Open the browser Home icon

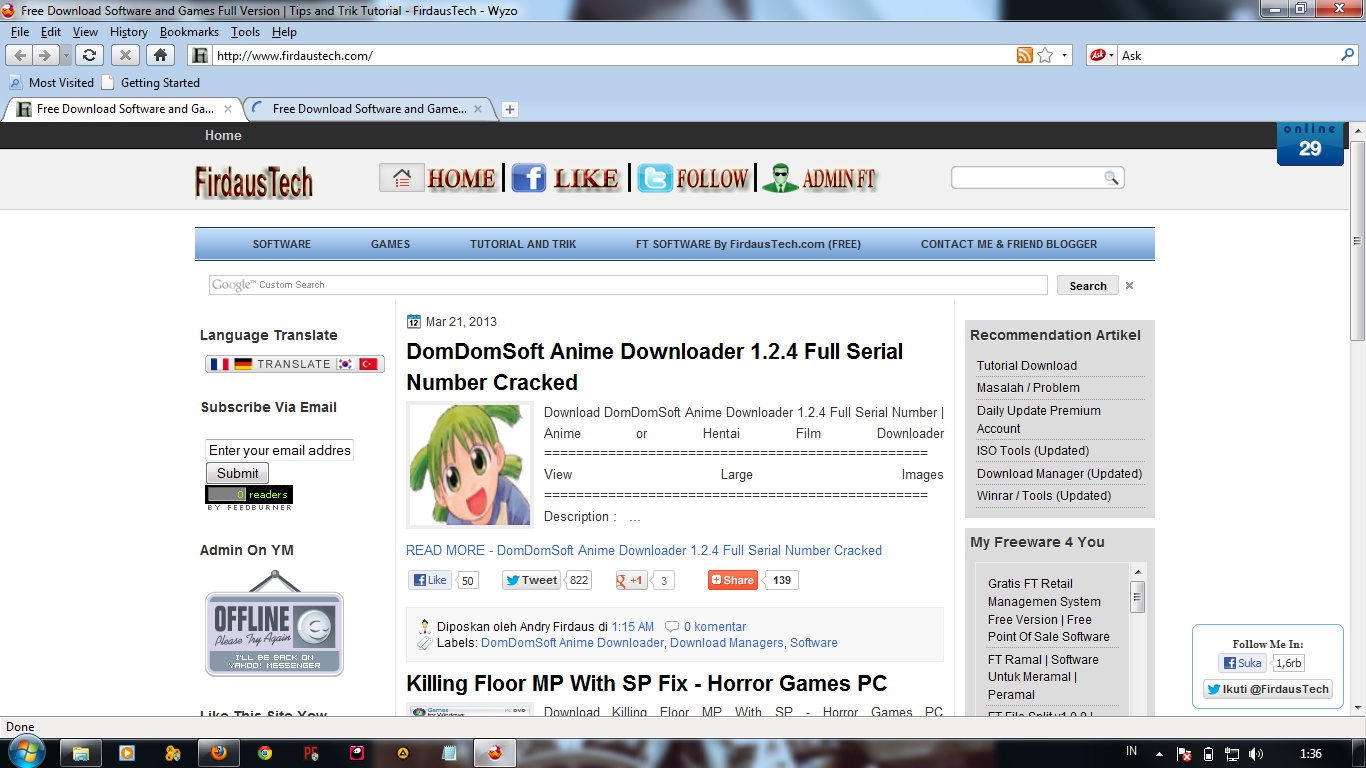(162, 55)
